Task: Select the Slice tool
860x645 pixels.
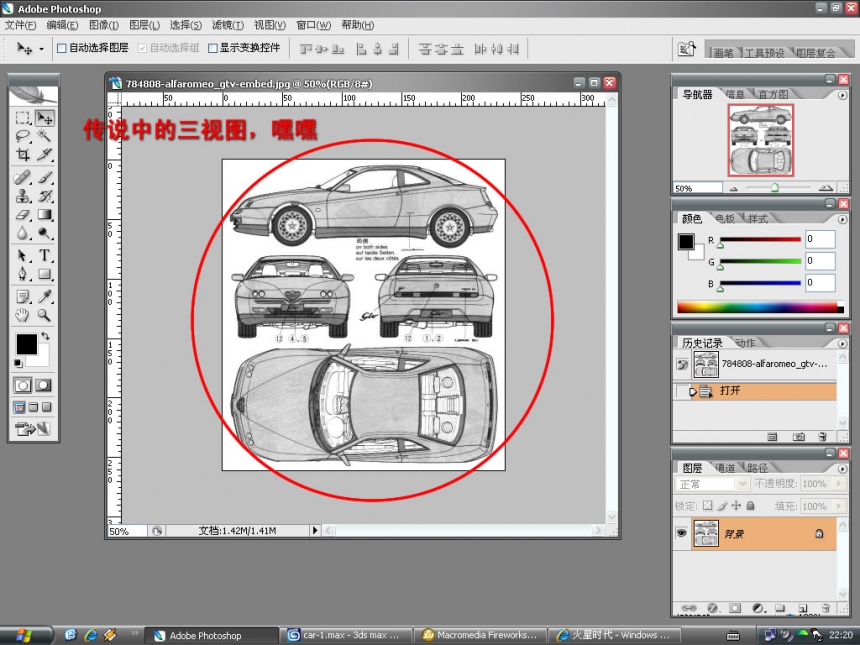Action: (x=44, y=155)
